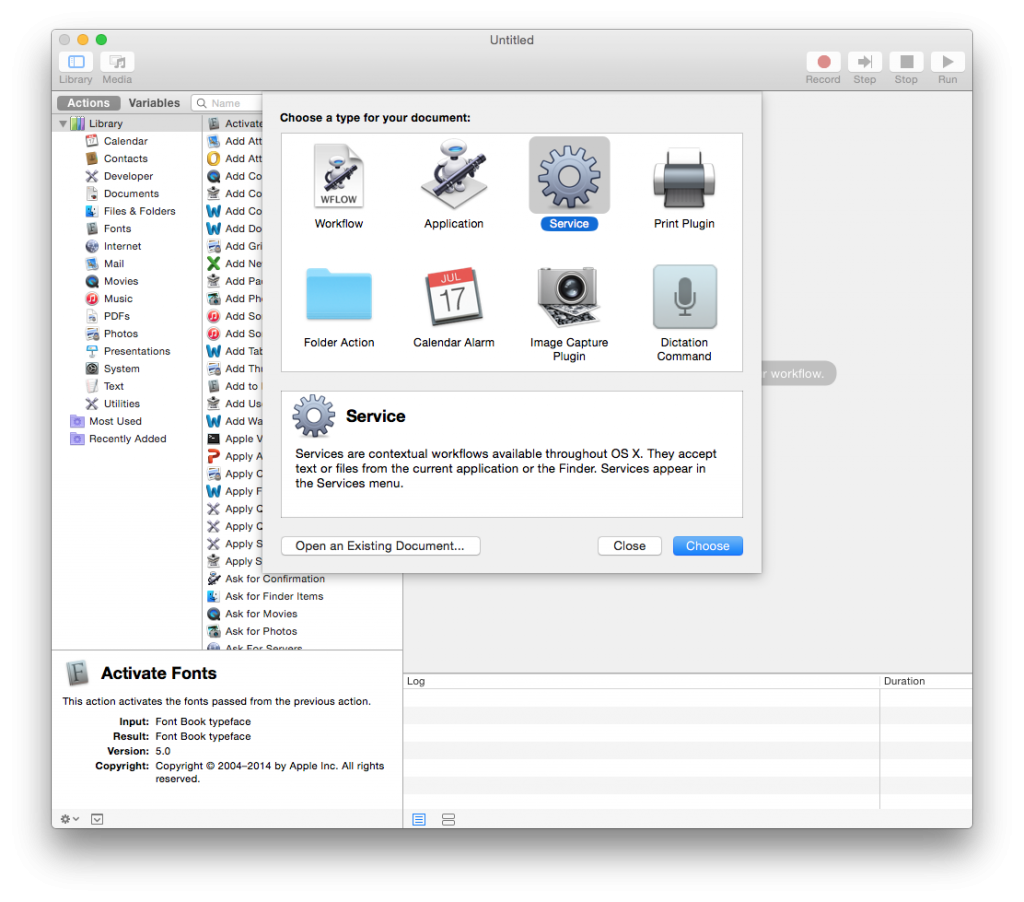
Task: Select Developer in the Library list
Action: click(x=128, y=176)
